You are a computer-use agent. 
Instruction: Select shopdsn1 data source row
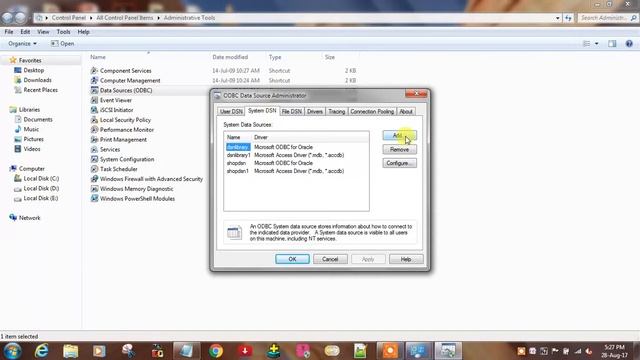coord(297,171)
